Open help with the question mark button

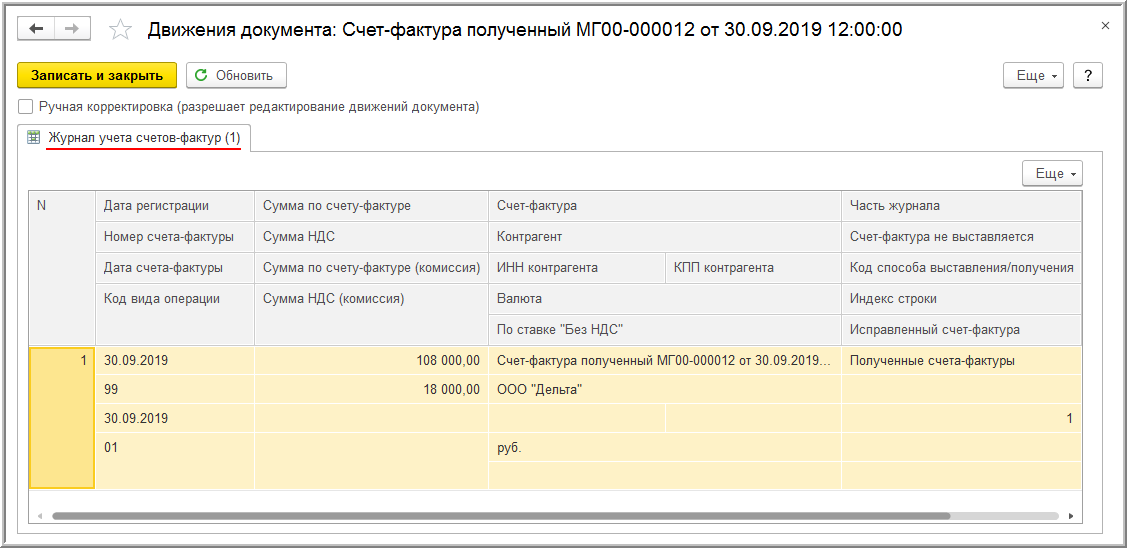1087,76
